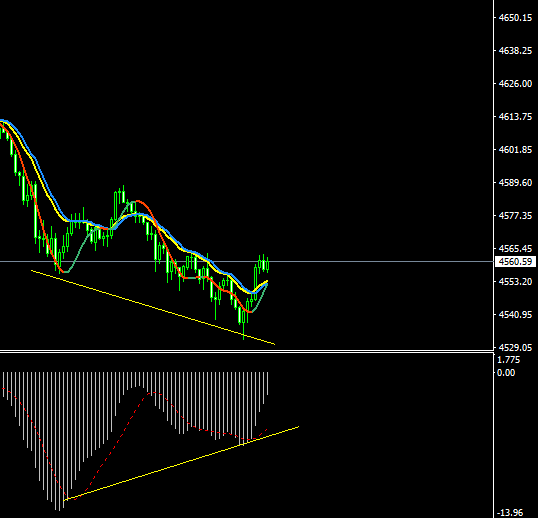Click the 4601.85 price scale label

pyautogui.click(x=515, y=150)
